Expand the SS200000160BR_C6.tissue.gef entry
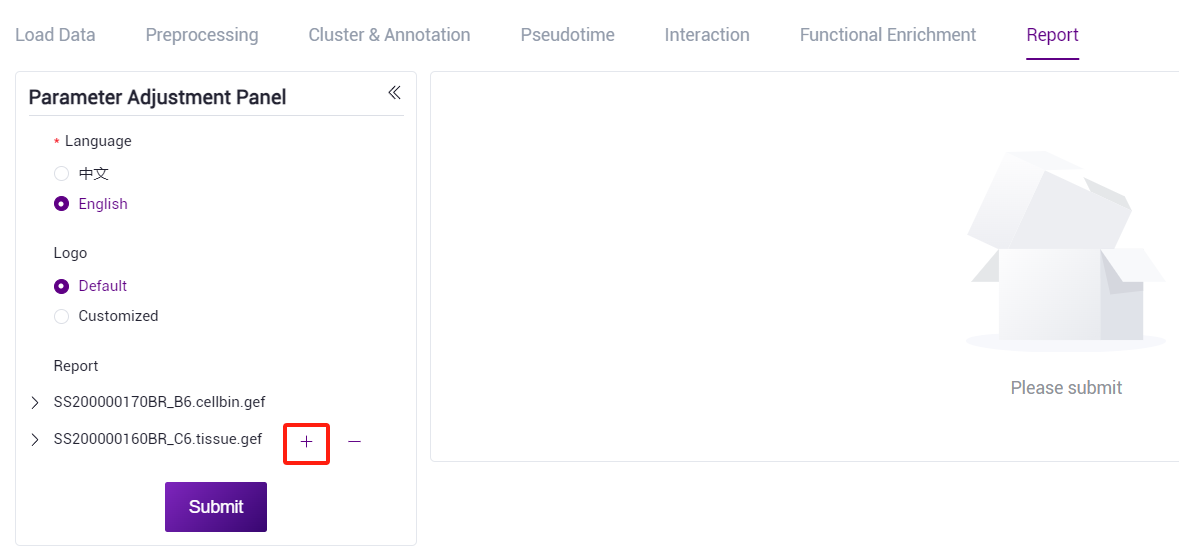 [x=35, y=440]
